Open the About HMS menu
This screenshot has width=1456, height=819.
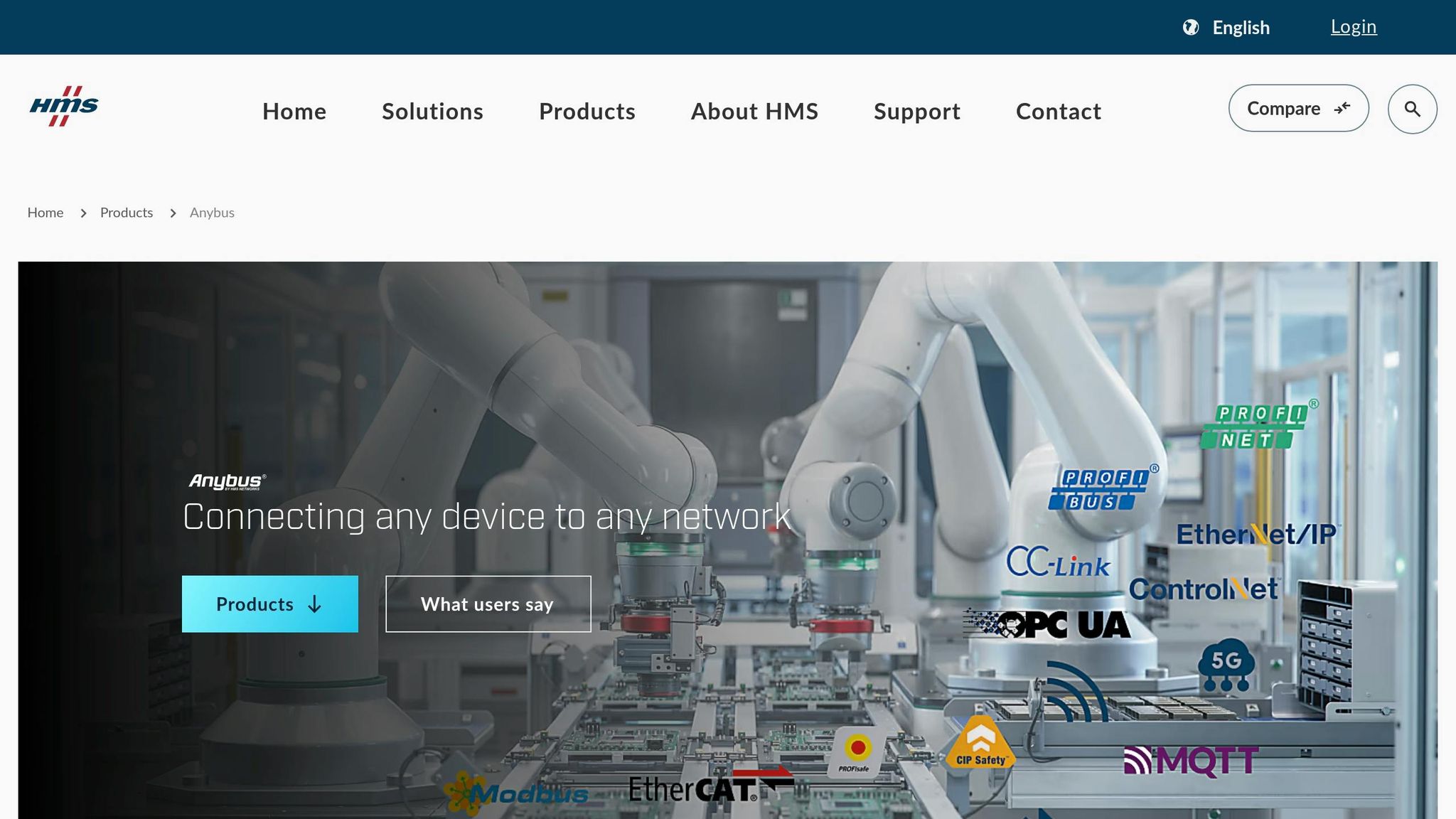754,112
